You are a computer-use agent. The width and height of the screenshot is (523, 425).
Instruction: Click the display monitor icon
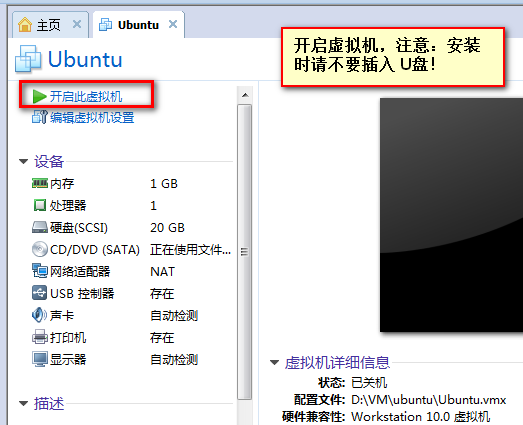pyautogui.click(x=40, y=359)
